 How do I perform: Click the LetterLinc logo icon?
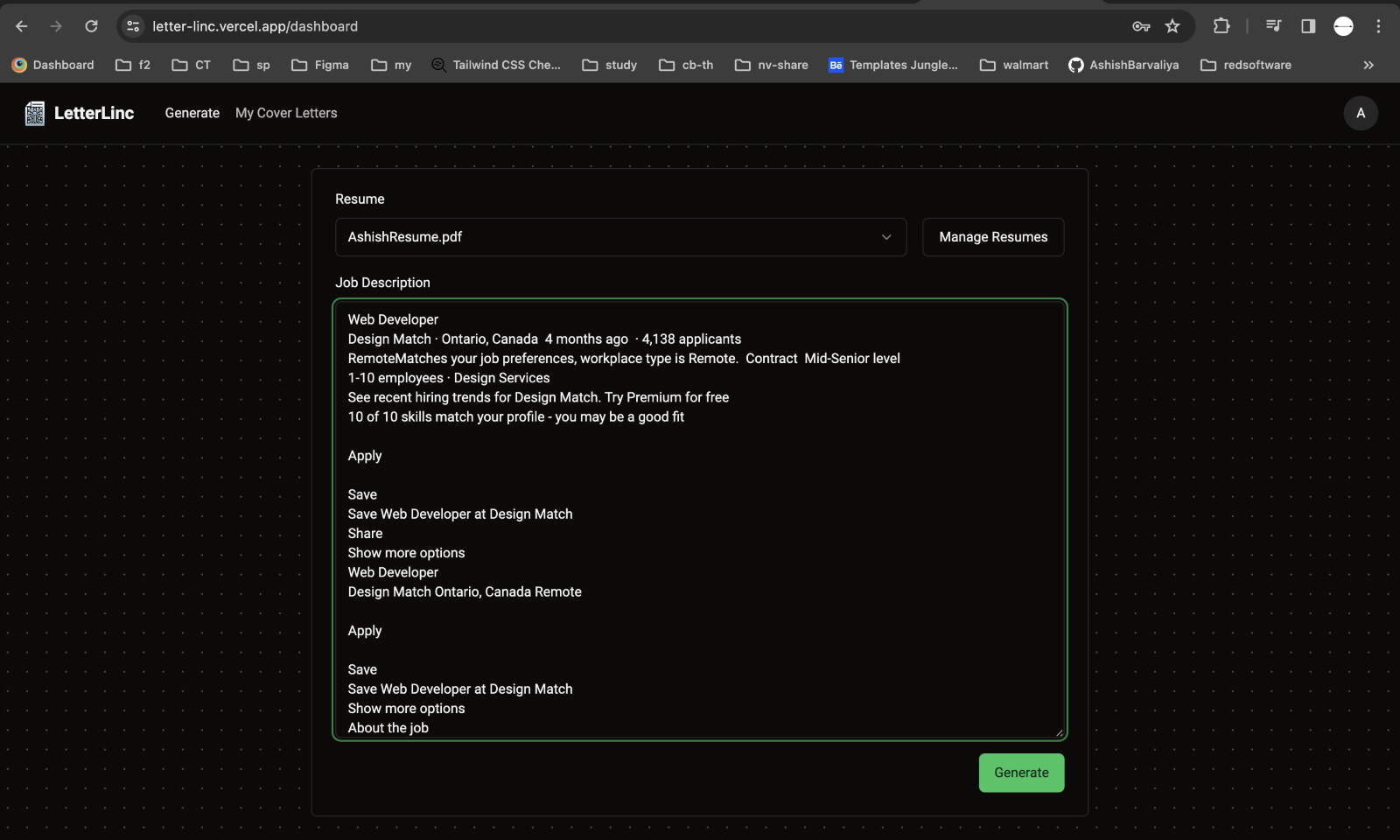click(35, 113)
